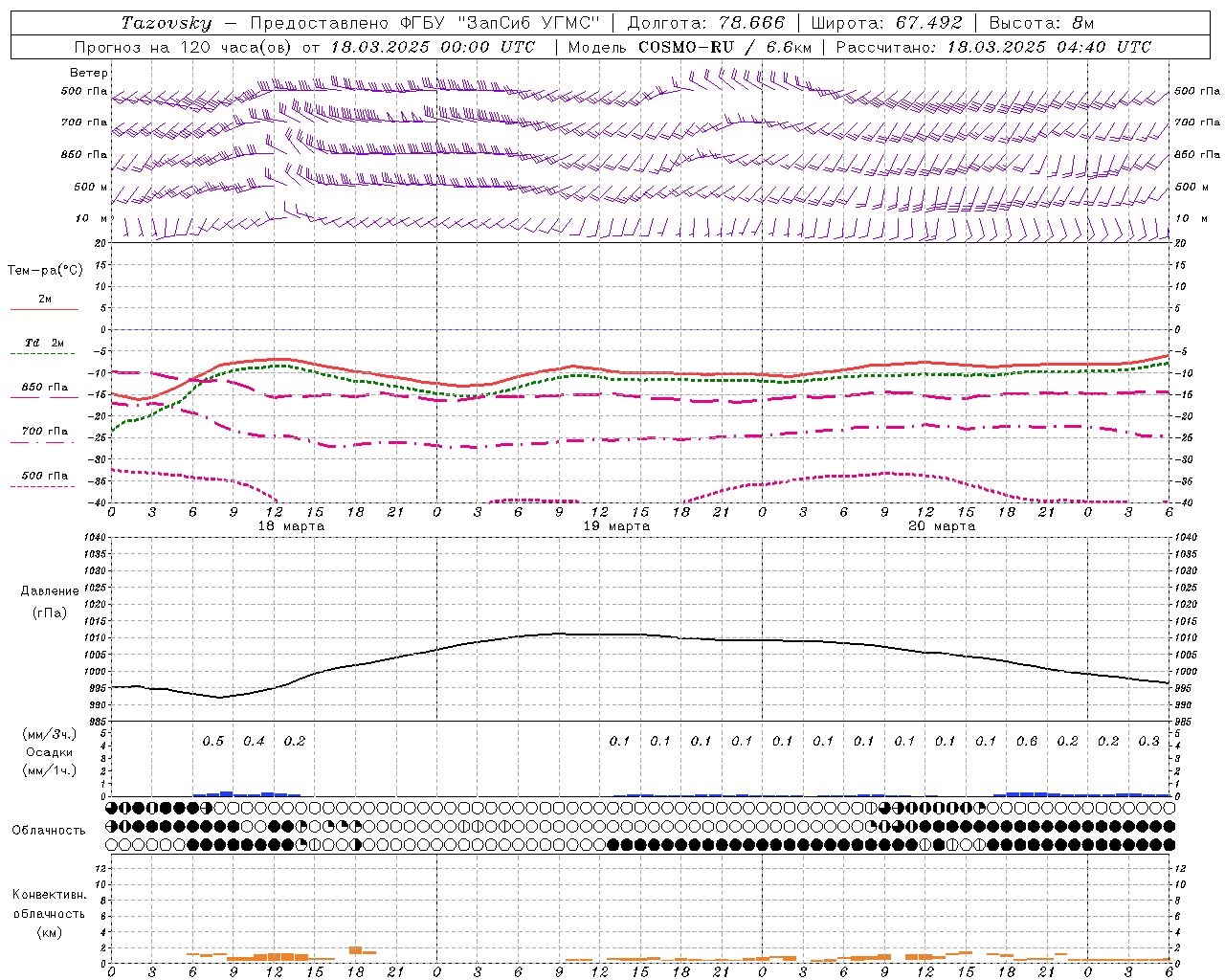
Task: Click the Долгота: 78.666 field
Action: pyautogui.click(x=705, y=23)
